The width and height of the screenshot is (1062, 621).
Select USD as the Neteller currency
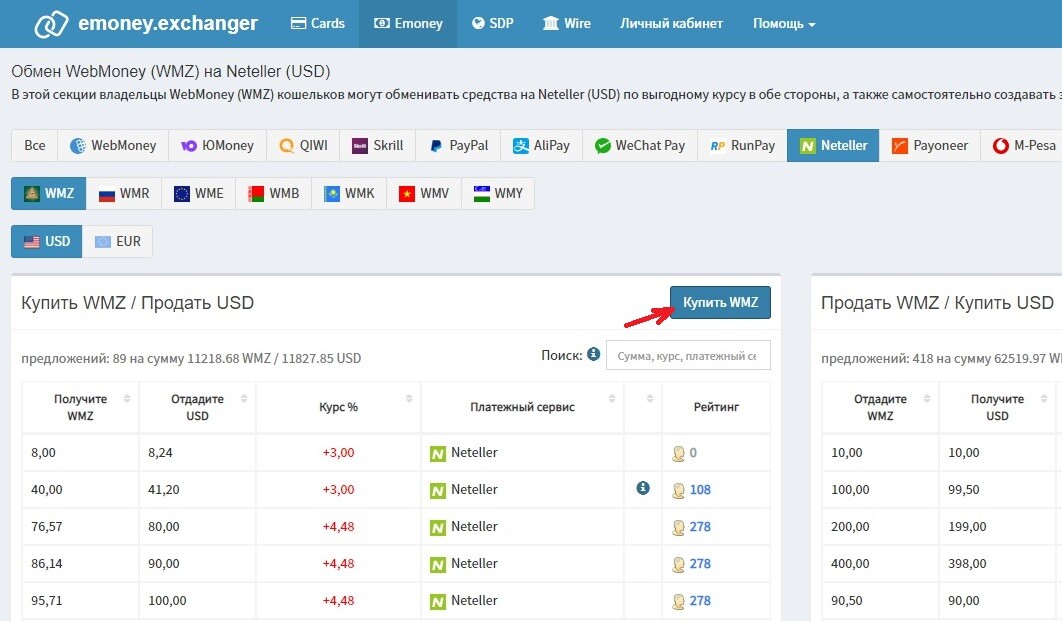pyautogui.click(x=47, y=242)
